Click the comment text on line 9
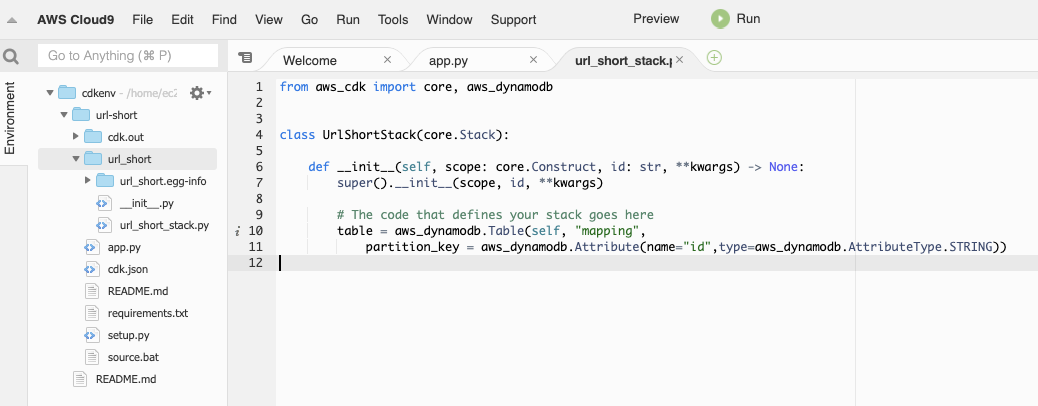The width and height of the screenshot is (1038, 406). click(x=495, y=215)
